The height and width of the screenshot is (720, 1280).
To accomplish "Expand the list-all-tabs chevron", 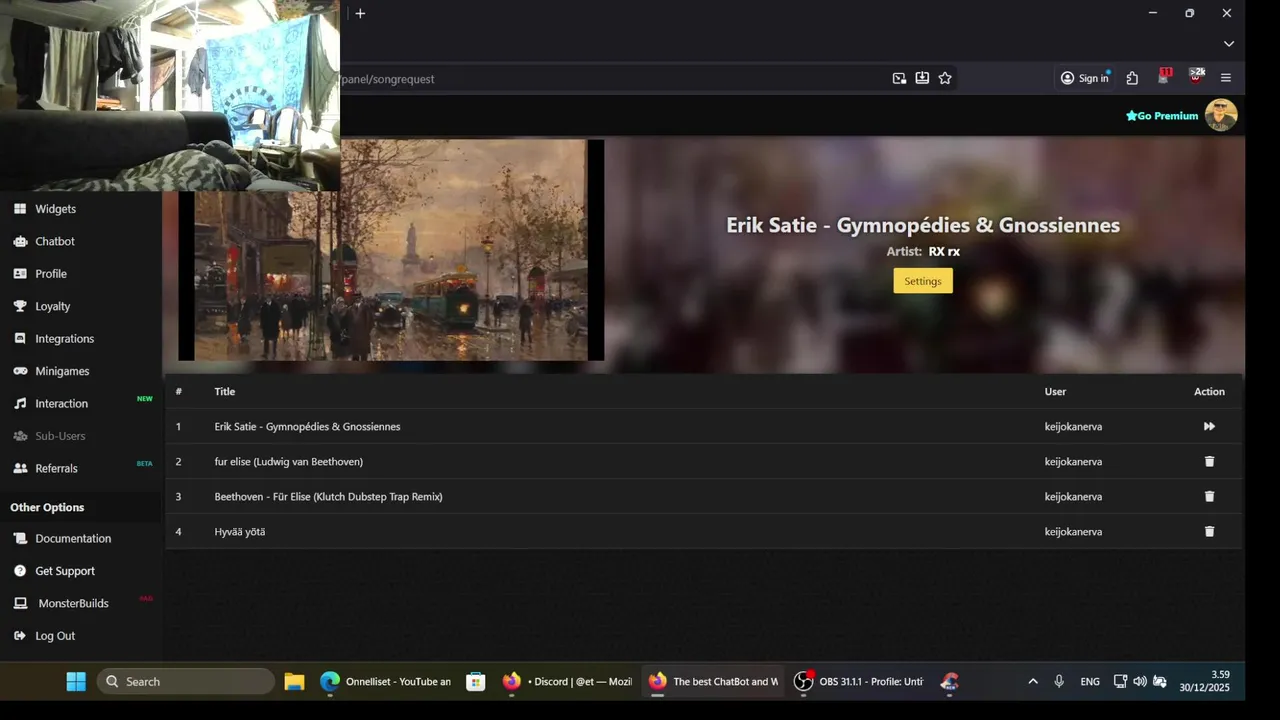I will tap(1229, 44).
